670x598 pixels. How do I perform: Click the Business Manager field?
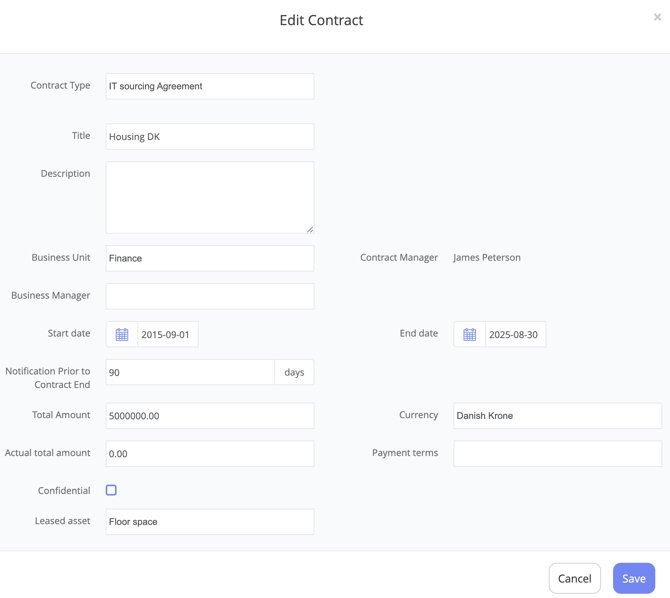[x=210, y=296]
